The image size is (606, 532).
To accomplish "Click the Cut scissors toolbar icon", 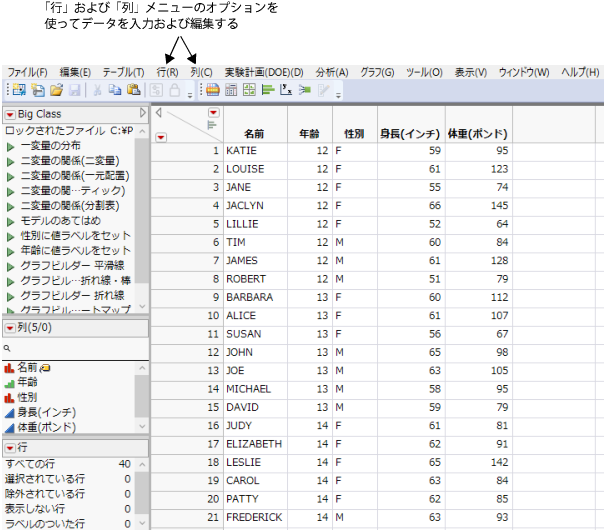I will pyautogui.click(x=99, y=90).
